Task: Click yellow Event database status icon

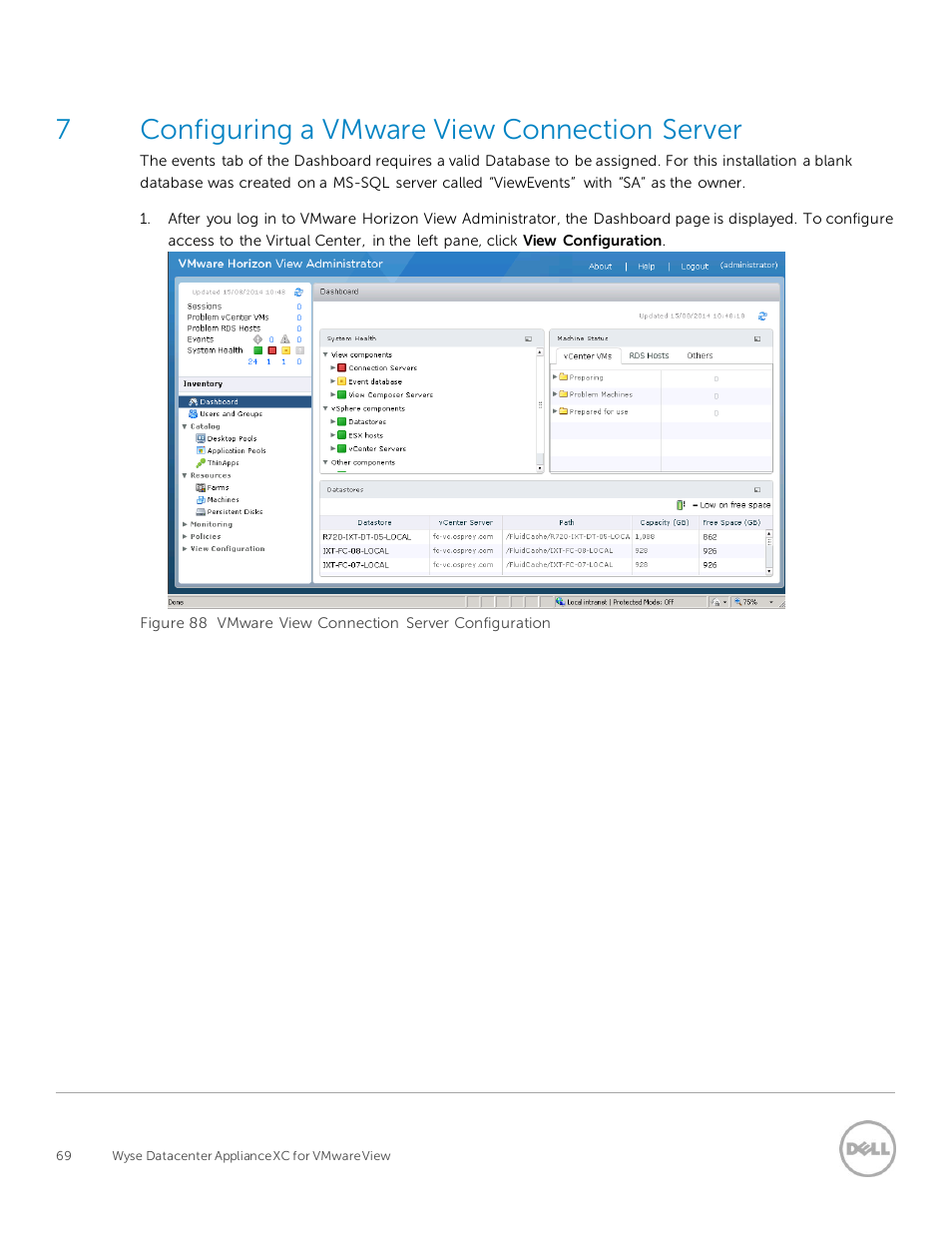Action: 341,381
